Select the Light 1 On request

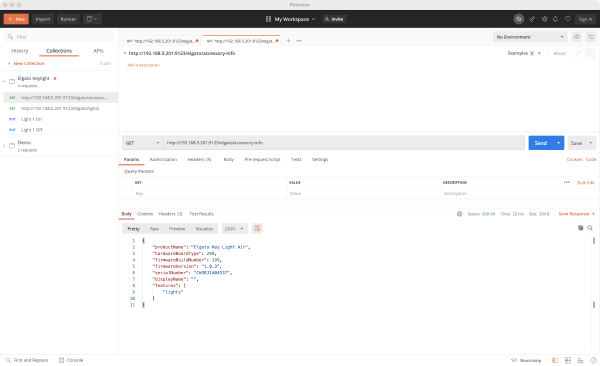coord(32,119)
